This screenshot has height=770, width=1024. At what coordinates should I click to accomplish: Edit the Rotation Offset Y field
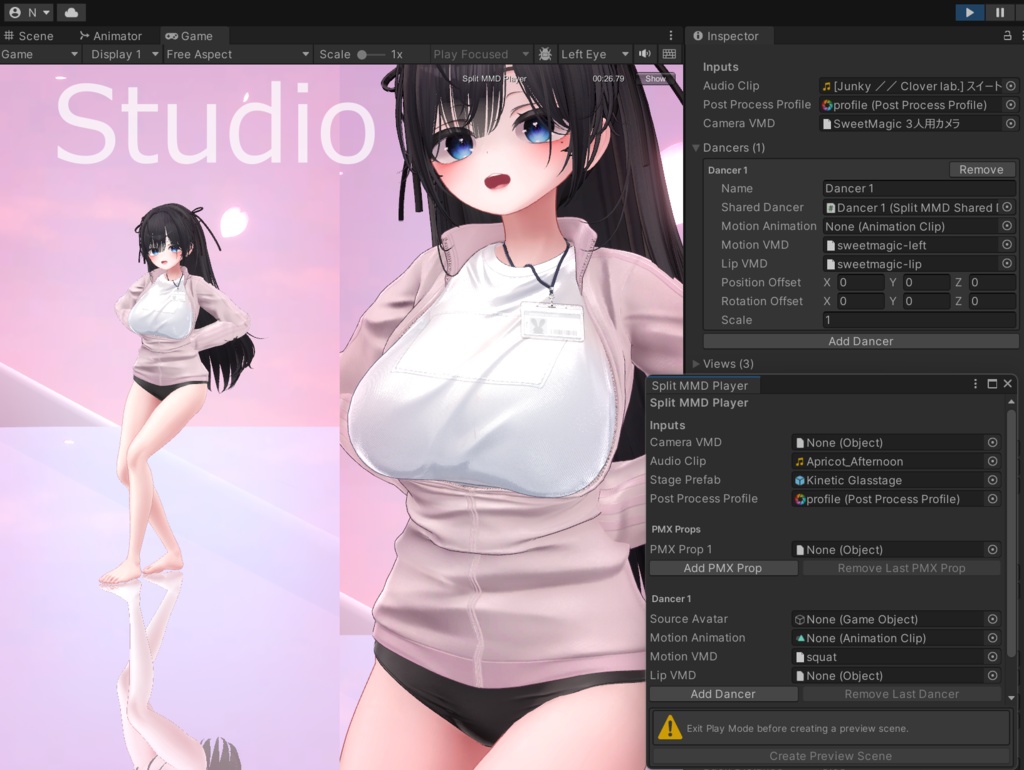[926, 302]
